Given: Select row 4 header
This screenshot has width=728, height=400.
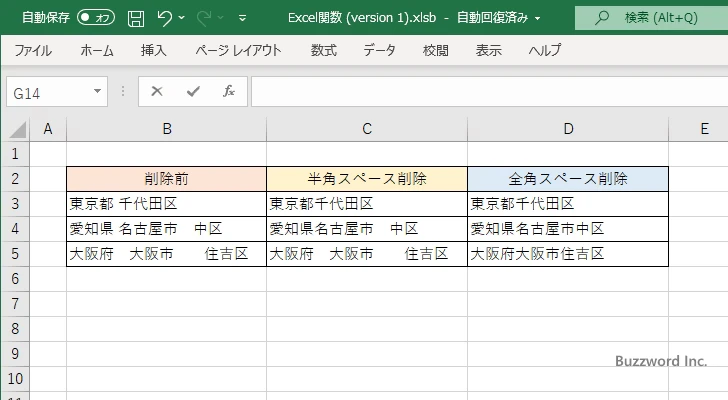Looking at the screenshot, I should coord(15,229).
